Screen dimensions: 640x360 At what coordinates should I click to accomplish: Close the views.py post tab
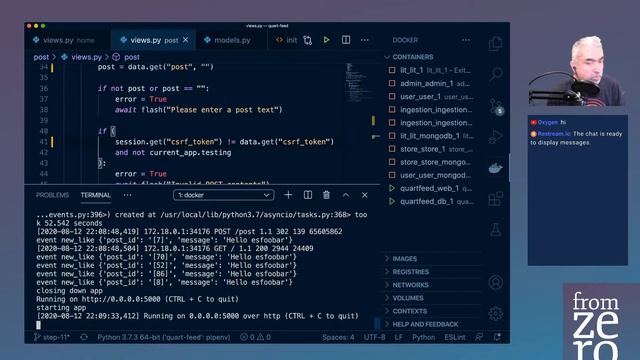pos(186,40)
